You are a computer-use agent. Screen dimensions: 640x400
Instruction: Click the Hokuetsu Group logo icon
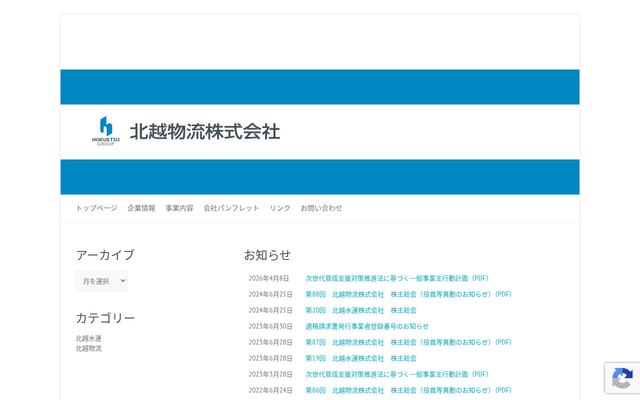pos(106,131)
